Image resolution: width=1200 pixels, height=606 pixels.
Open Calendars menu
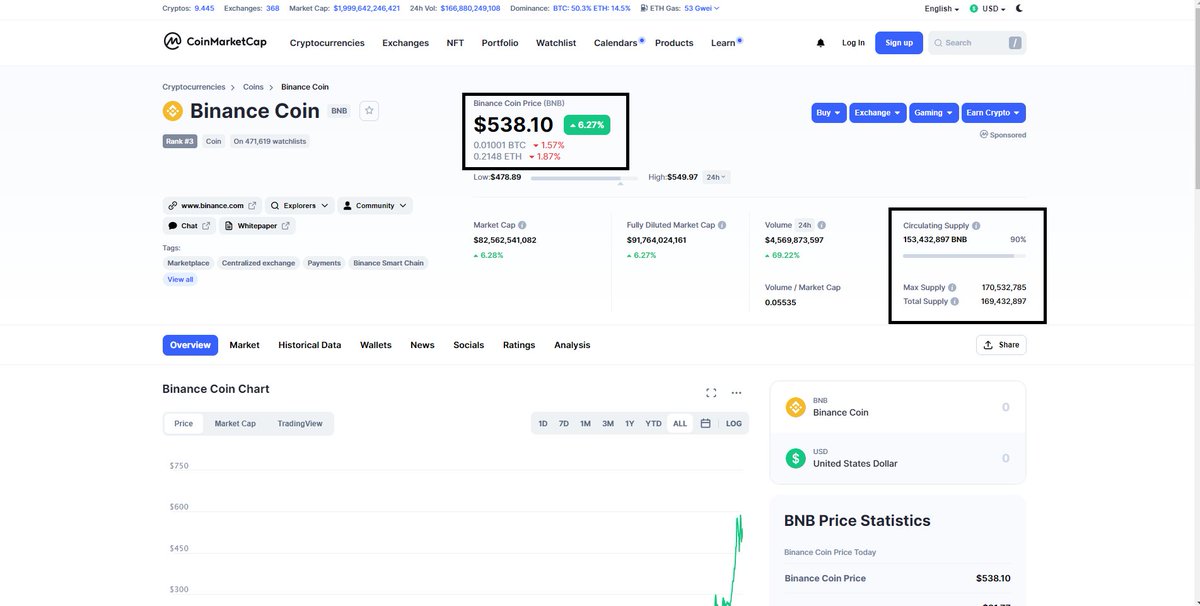click(x=616, y=43)
